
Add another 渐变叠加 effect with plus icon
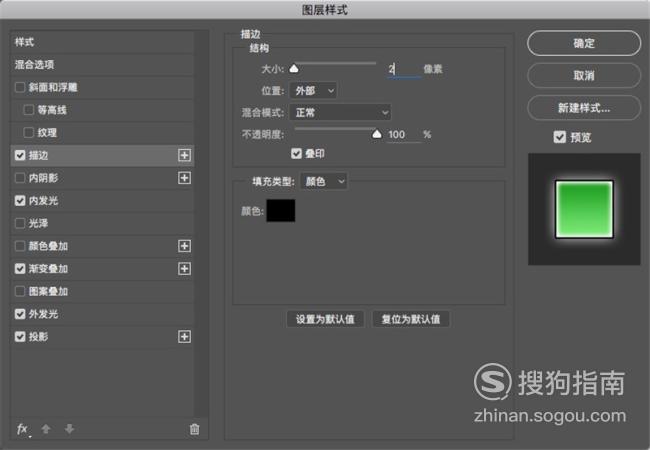click(x=184, y=269)
